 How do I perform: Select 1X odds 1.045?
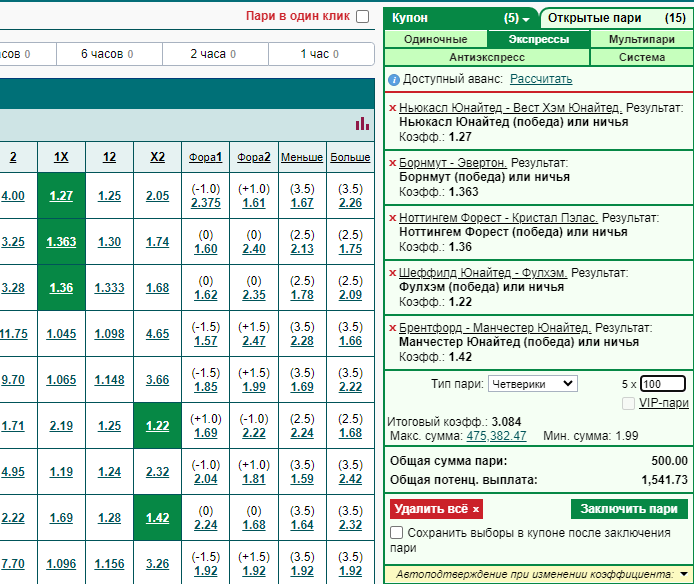click(x=61, y=334)
